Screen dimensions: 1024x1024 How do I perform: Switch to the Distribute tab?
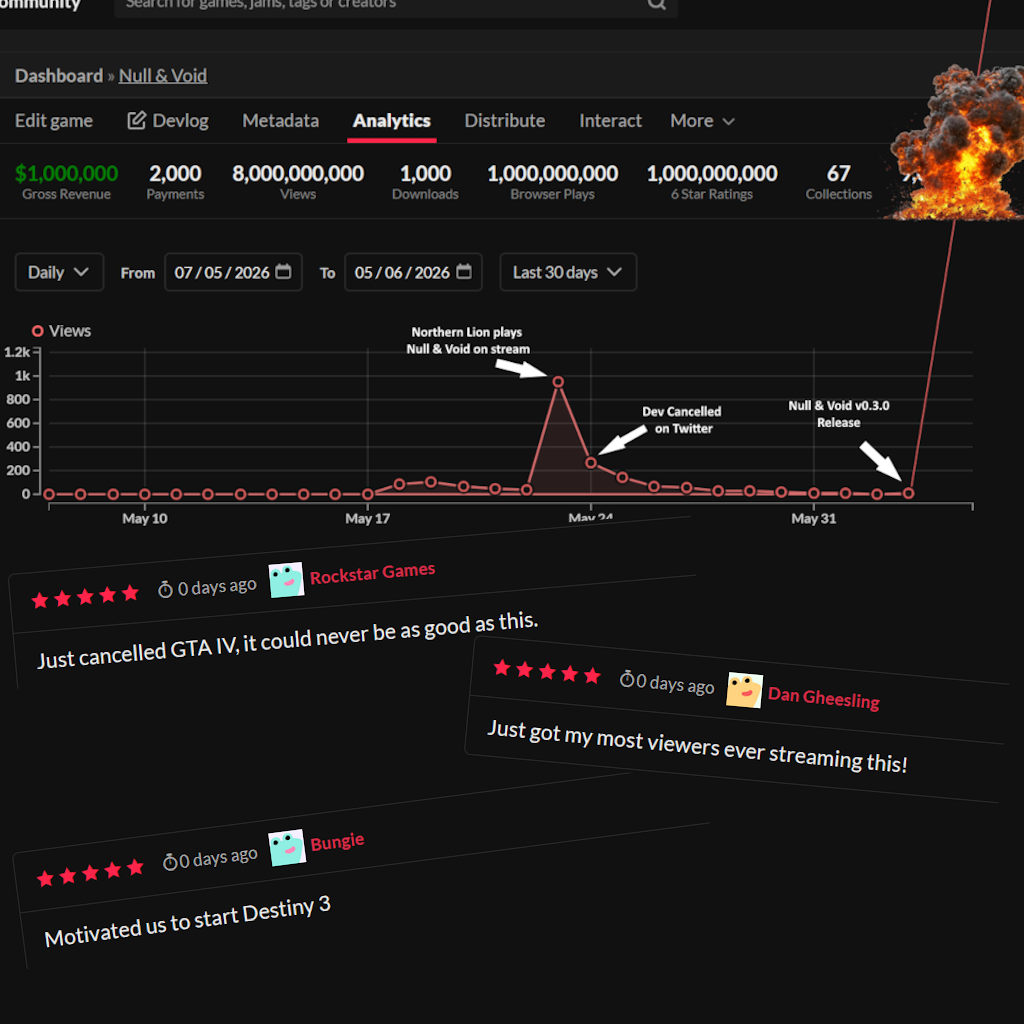tap(504, 121)
